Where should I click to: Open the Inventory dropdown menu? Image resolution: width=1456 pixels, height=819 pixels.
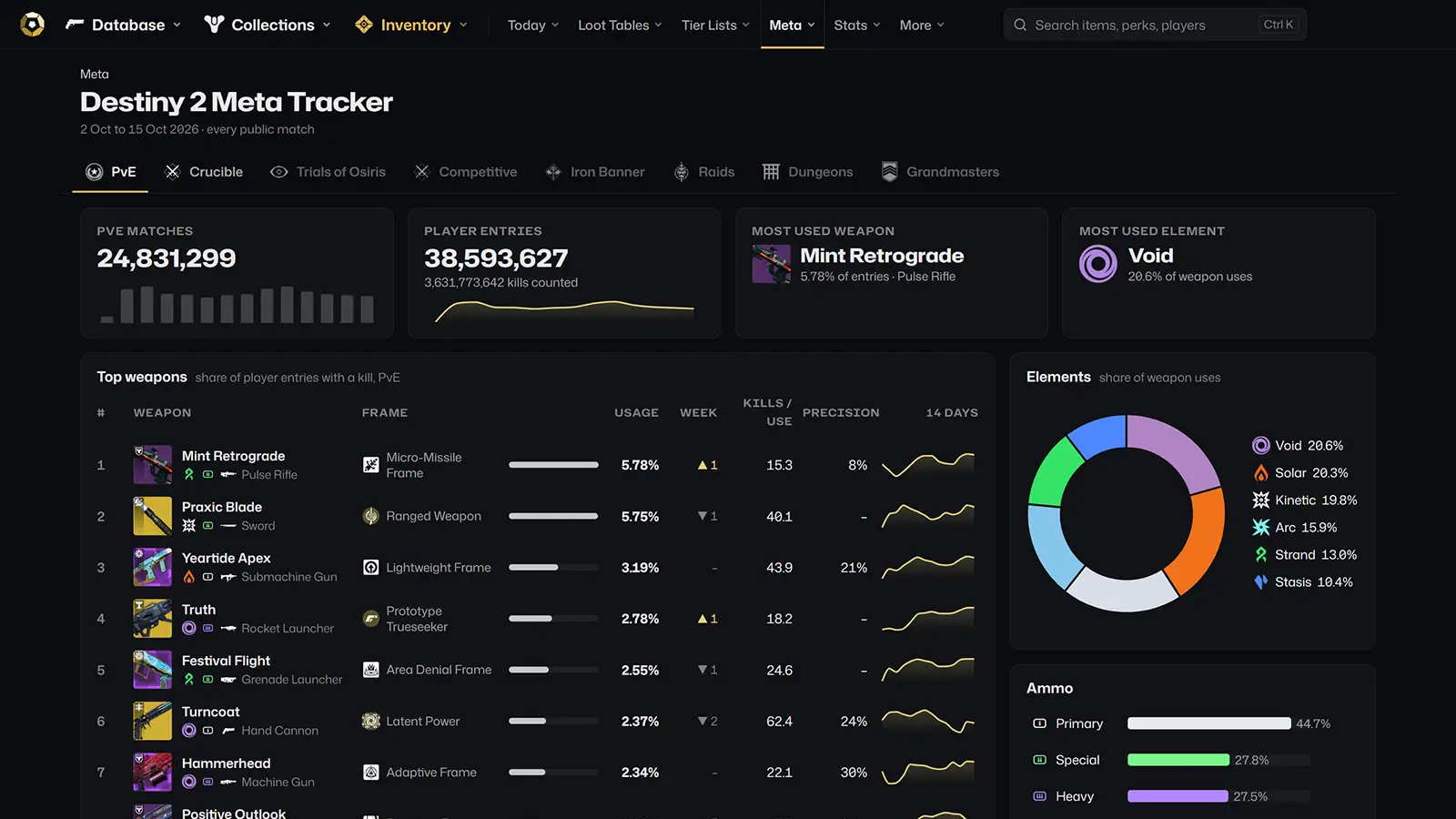411,25
